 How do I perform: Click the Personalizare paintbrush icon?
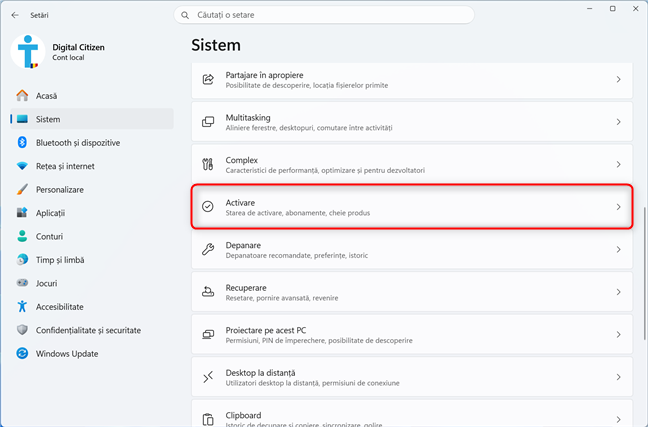click(x=22, y=190)
